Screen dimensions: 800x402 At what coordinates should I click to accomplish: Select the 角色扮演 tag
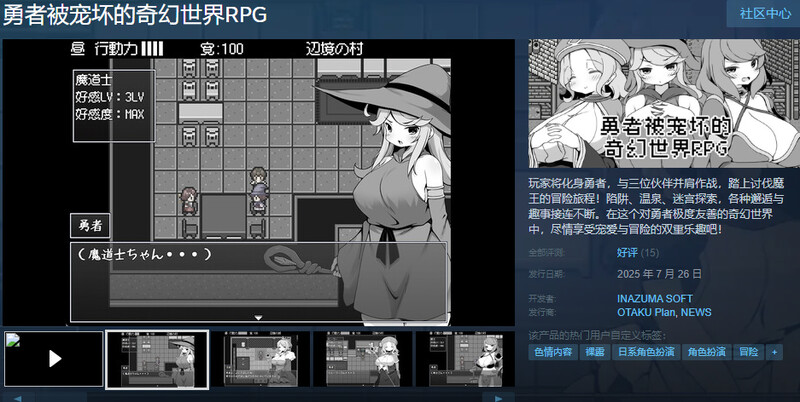pyautogui.click(x=707, y=352)
